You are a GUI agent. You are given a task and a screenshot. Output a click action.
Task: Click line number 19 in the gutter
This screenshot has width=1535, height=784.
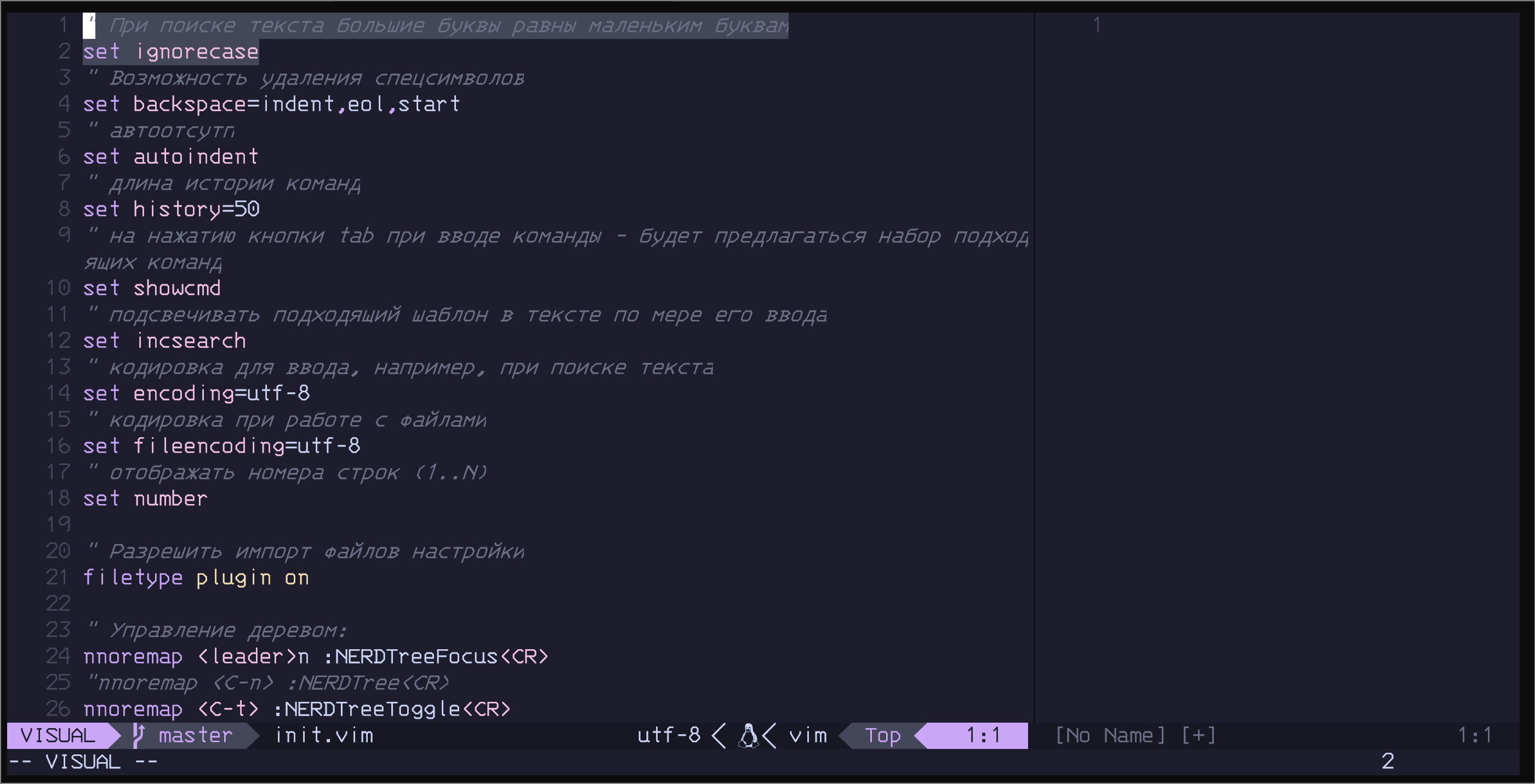(59, 524)
